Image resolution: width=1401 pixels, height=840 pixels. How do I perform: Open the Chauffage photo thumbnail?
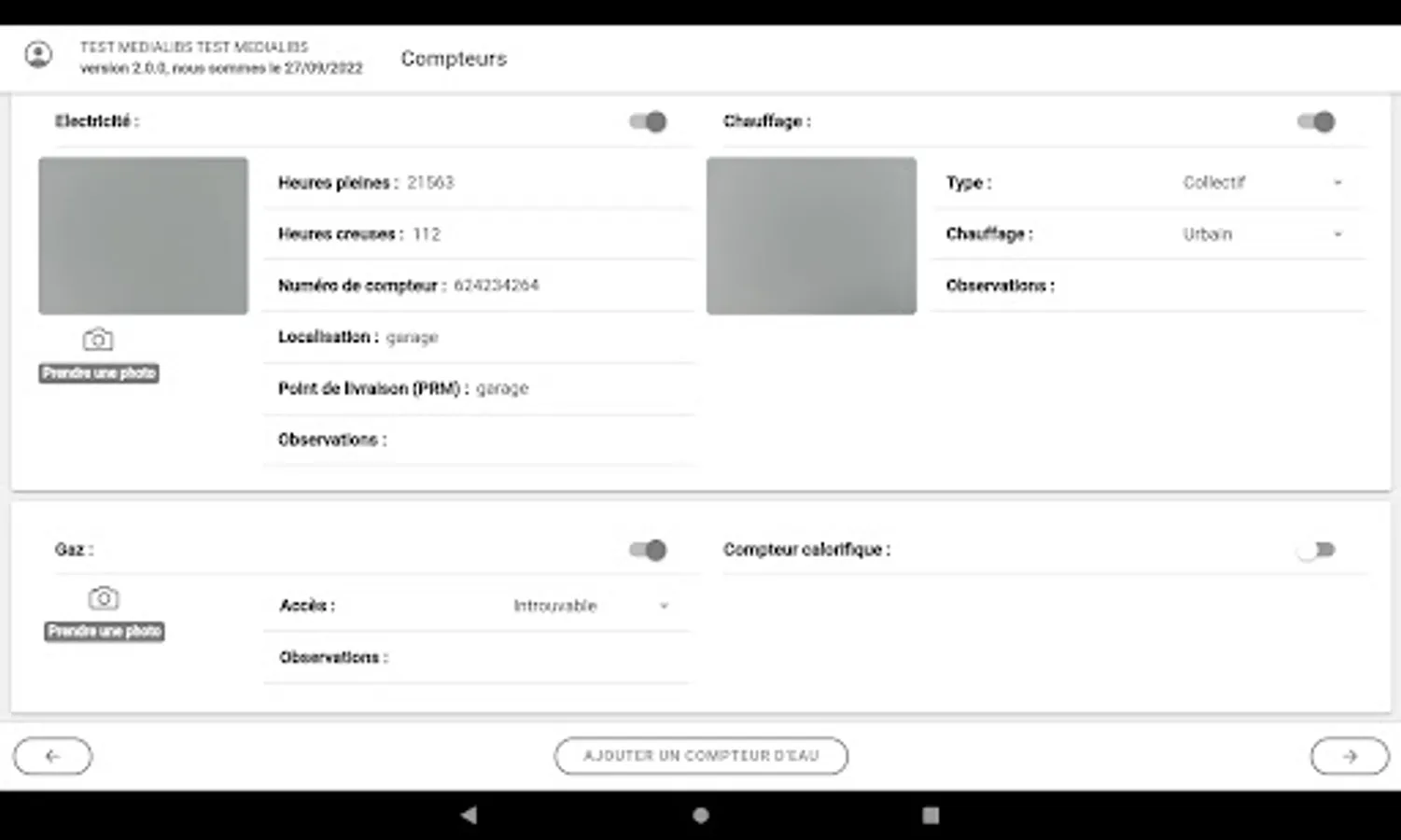(811, 235)
